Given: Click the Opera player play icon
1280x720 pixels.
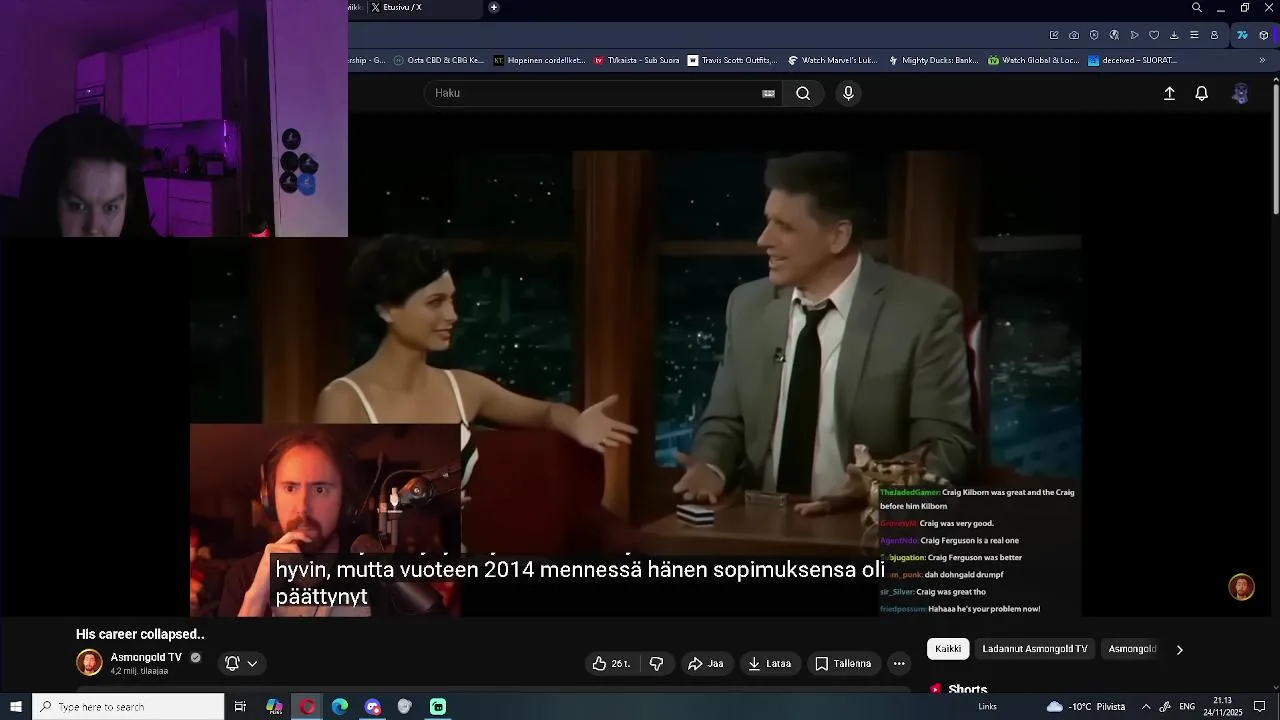Looking at the screenshot, I should [x=1134, y=35].
